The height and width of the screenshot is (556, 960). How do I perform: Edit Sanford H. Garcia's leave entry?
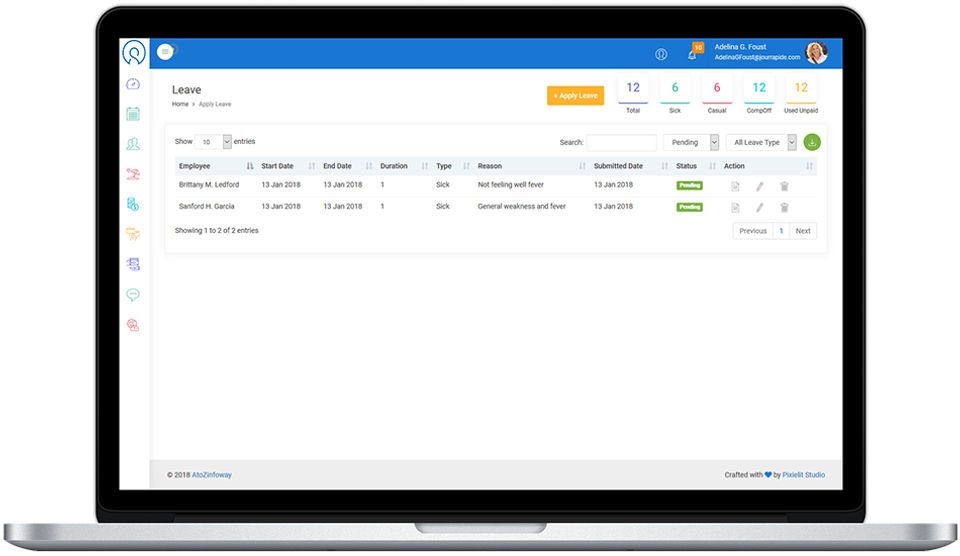(x=759, y=208)
